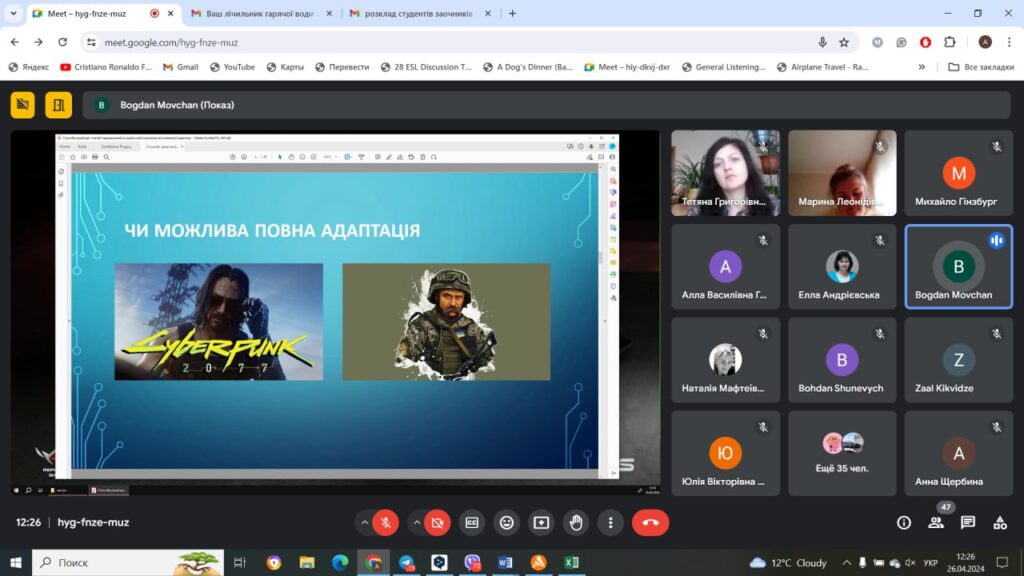Expand camera video settings arrow
The width and height of the screenshot is (1024, 576).
[x=416, y=522]
